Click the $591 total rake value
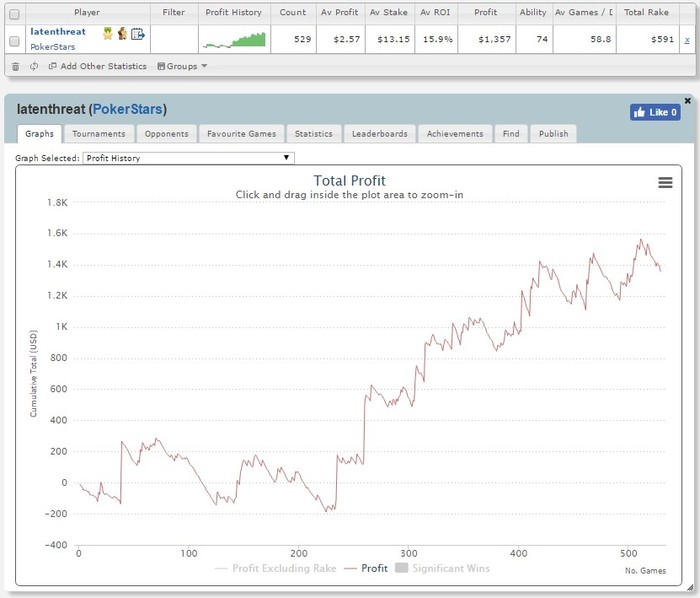 662,39
